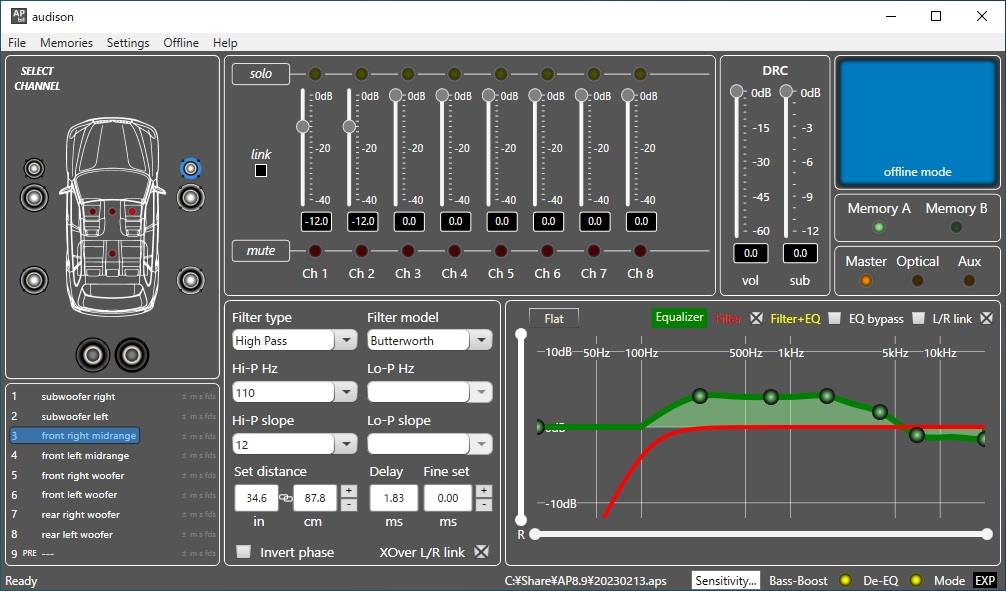Open the File menu
This screenshot has width=1006, height=591.
pyautogui.click(x=17, y=42)
